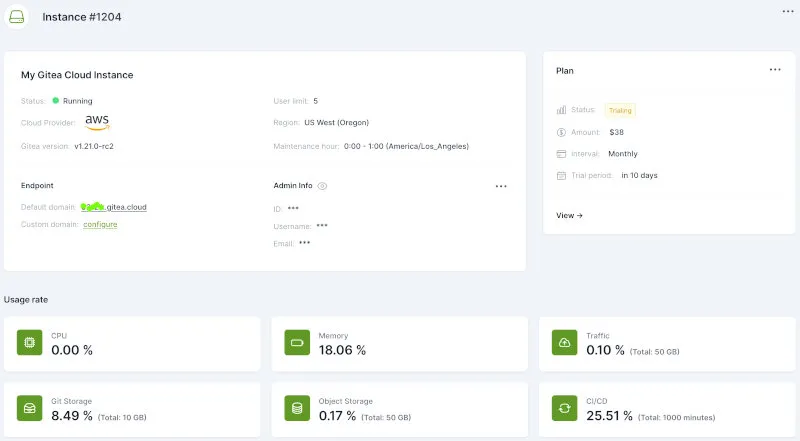Click the CPU 0.00 % value
Image resolution: width=800 pixels, height=441 pixels.
[72, 350]
